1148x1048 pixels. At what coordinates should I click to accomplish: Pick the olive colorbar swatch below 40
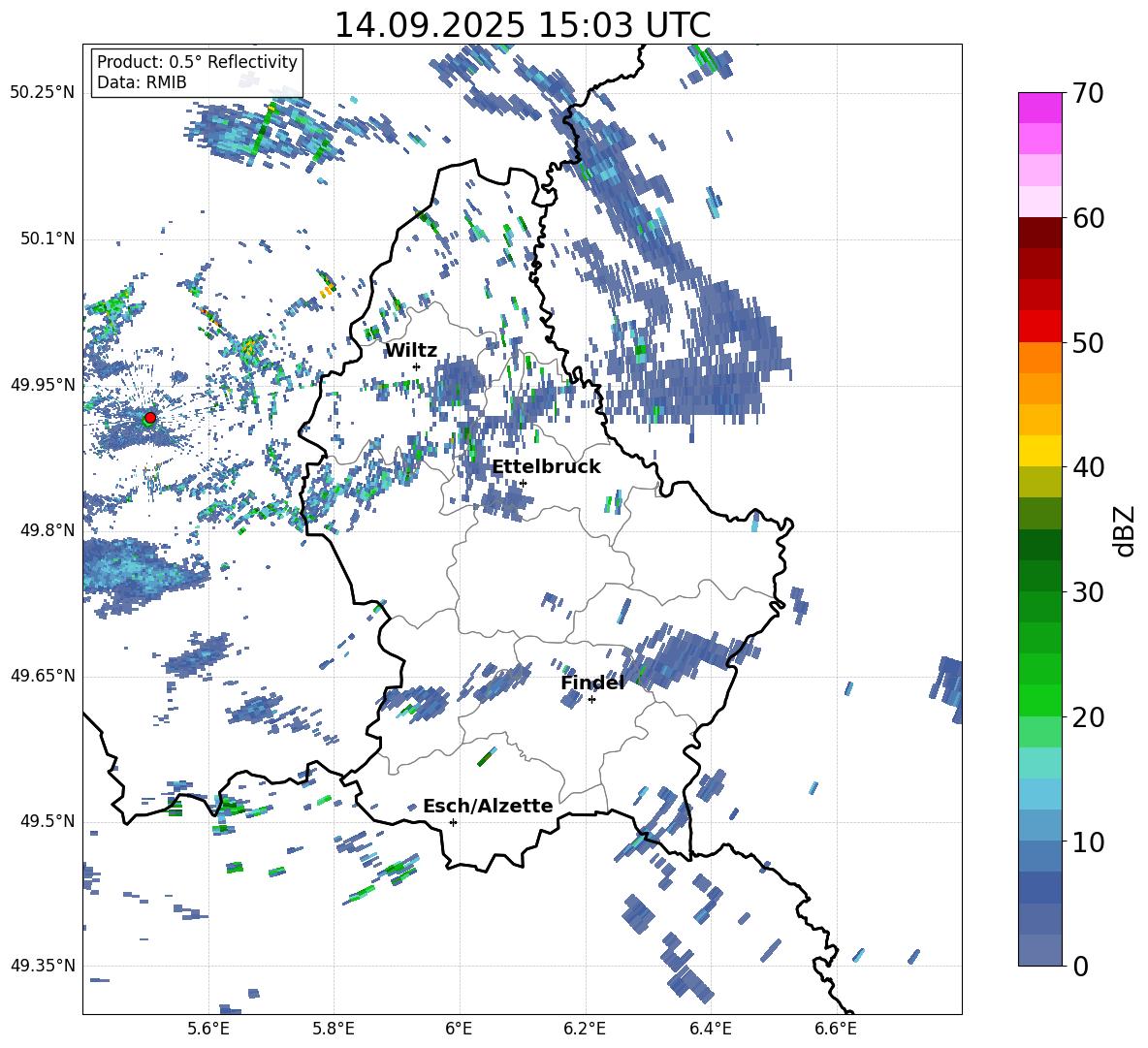pyautogui.click(x=1040, y=482)
